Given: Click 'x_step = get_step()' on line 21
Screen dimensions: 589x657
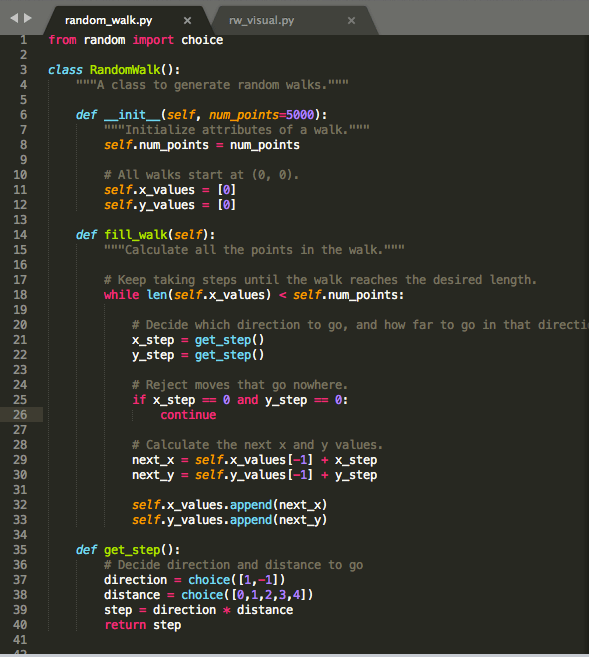Looking at the screenshot, I should pyautogui.click(x=198, y=340).
